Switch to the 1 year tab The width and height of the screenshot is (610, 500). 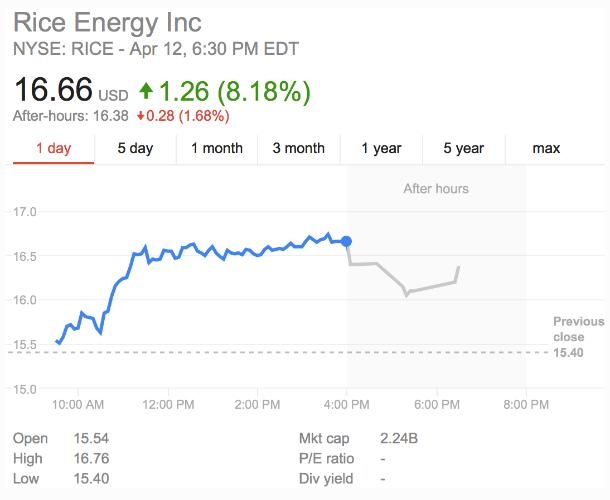(x=381, y=148)
